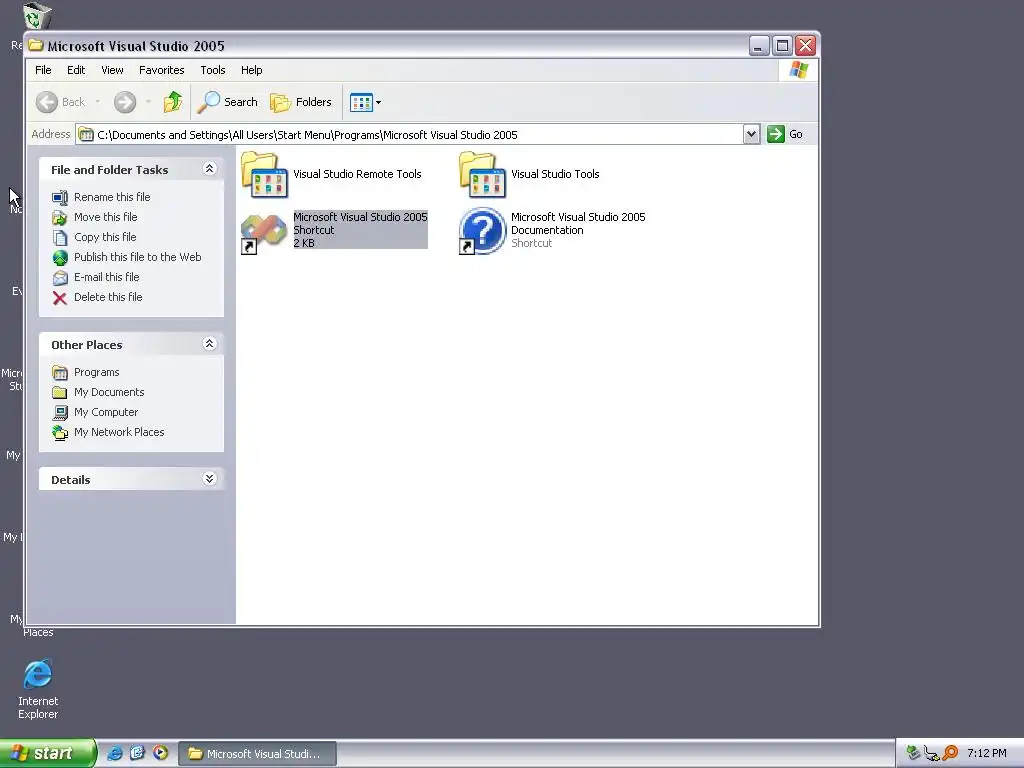The width and height of the screenshot is (1024, 768).
Task: Click the Publish to Web globe icon
Action: pos(60,258)
